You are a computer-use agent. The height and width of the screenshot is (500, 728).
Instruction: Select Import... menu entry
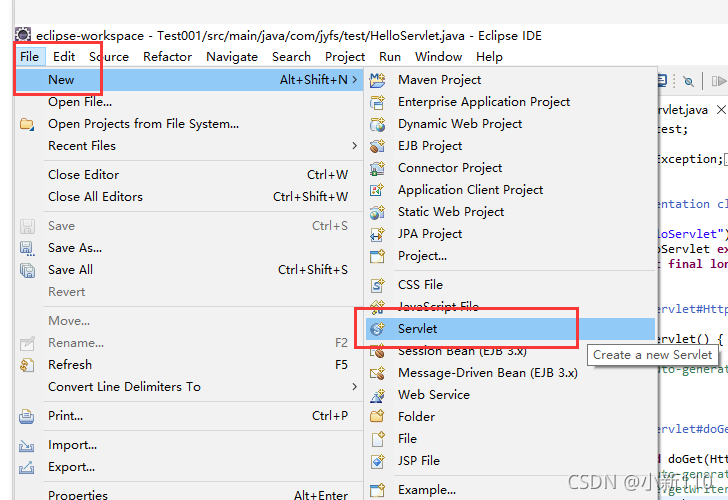click(x=189, y=445)
